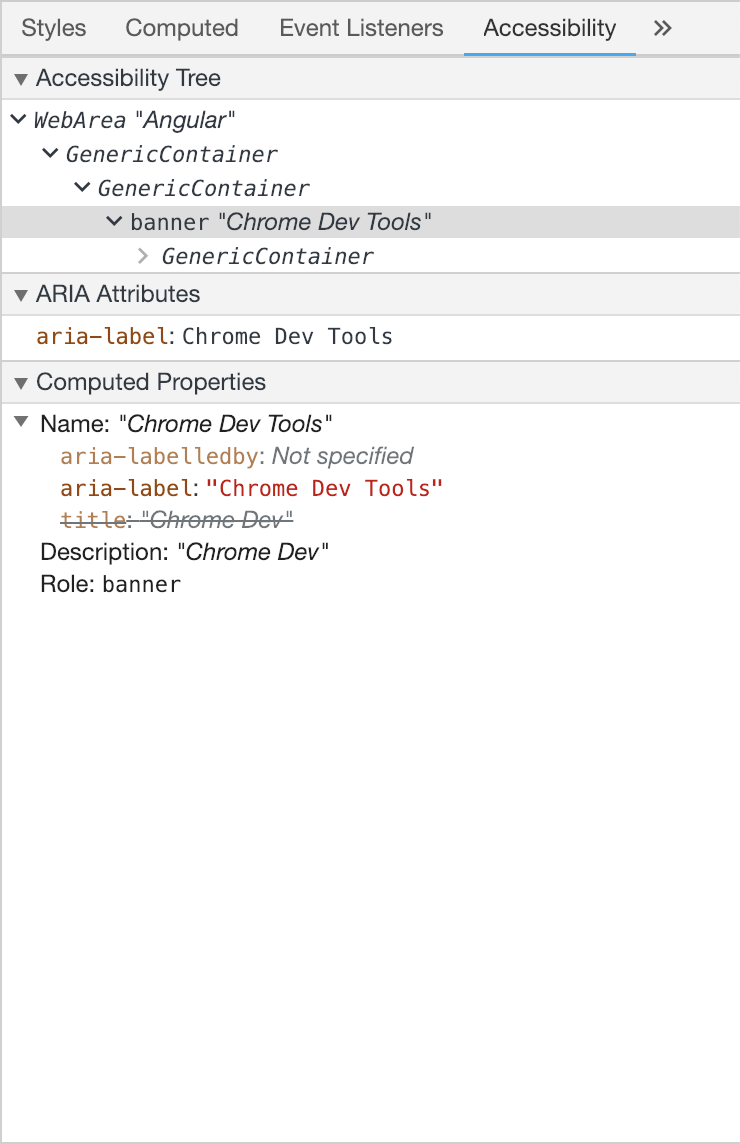The height and width of the screenshot is (1144, 740).
Task: Click the aria-labelledby Not specified entry
Action: (x=236, y=456)
